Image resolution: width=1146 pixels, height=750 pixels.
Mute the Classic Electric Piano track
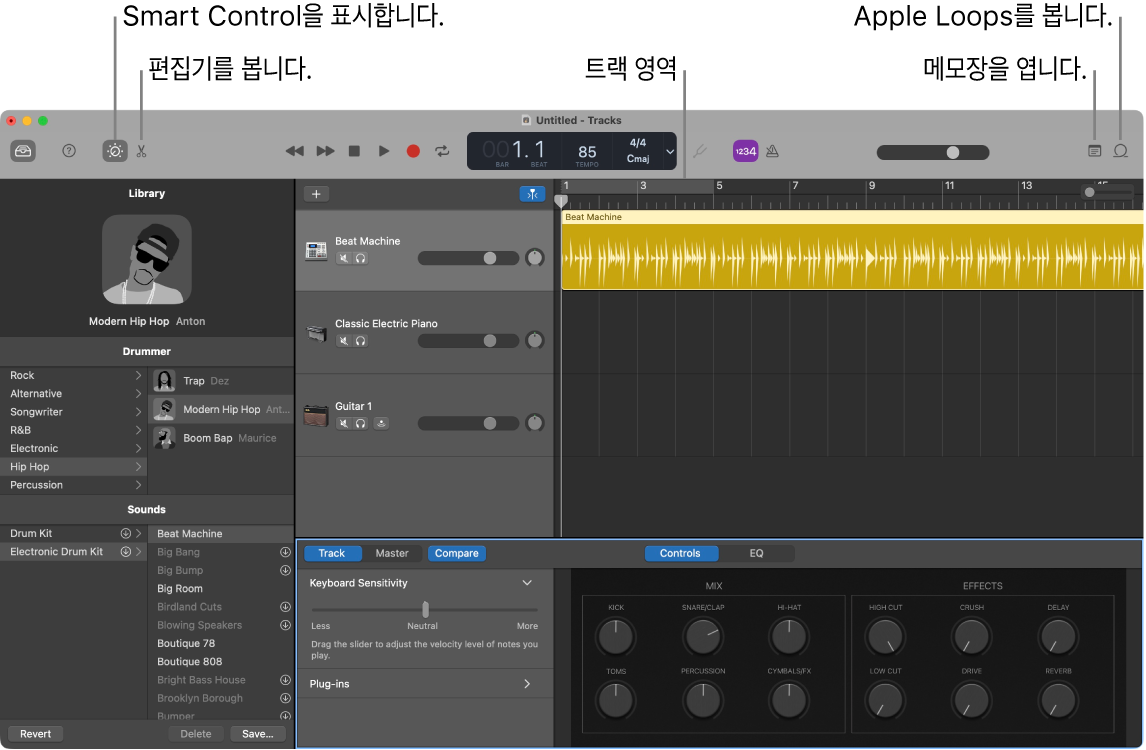[x=343, y=340]
